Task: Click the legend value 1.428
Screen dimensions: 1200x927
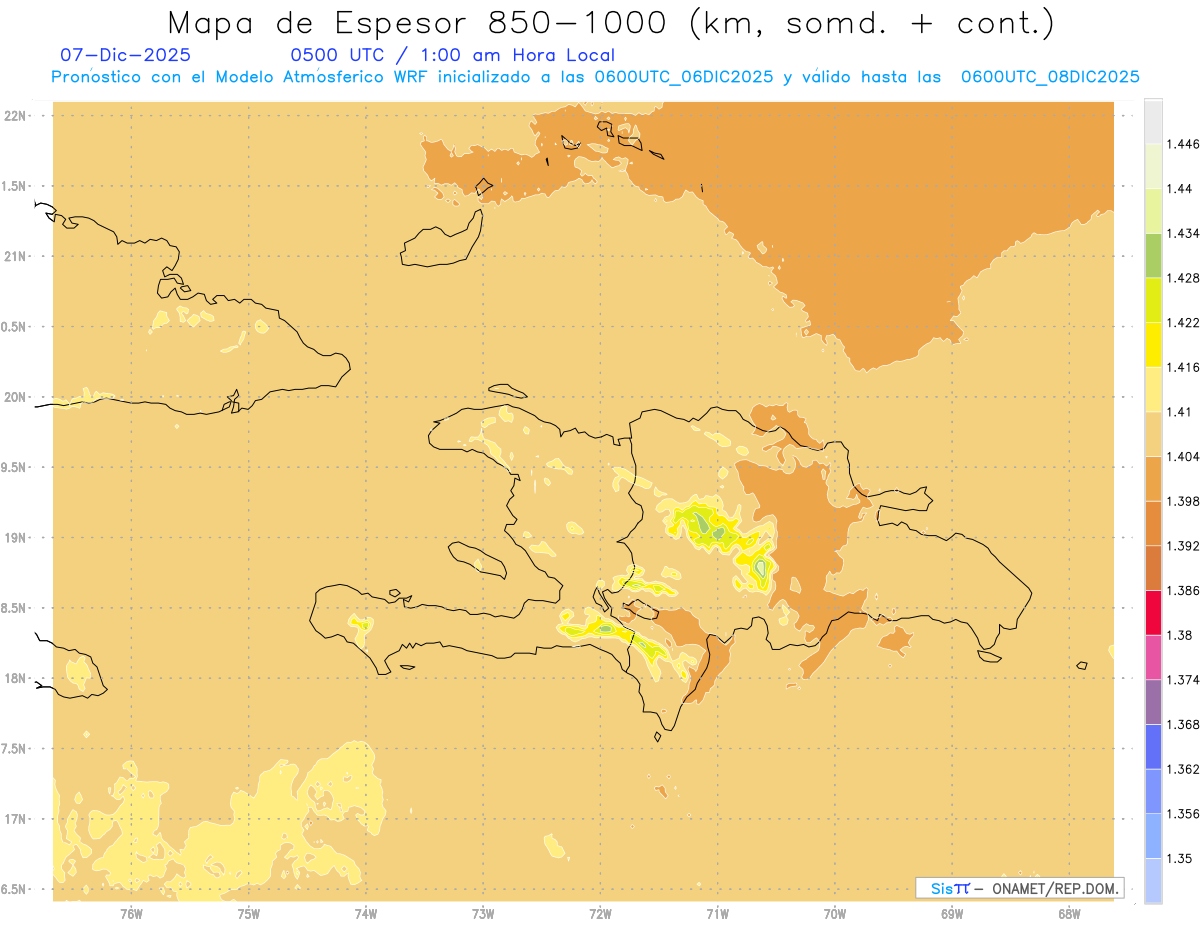Action: point(1181,278)
